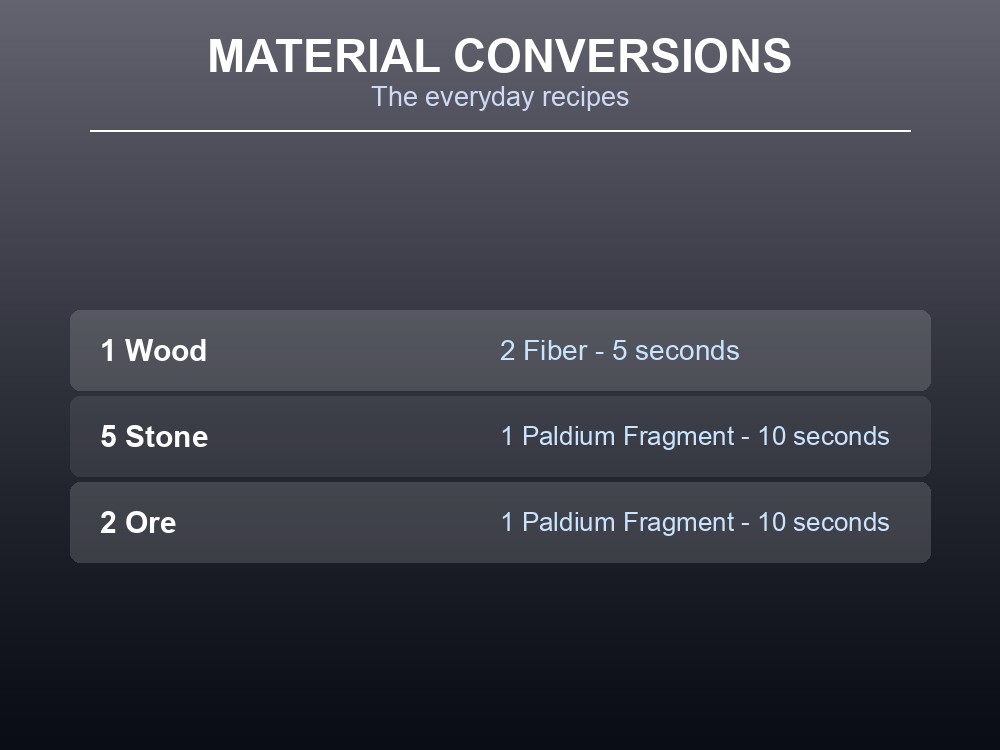Viewport: 1000px width, 750px height.
Task: Click the '2 Ore' label
Action: (138, 522)
